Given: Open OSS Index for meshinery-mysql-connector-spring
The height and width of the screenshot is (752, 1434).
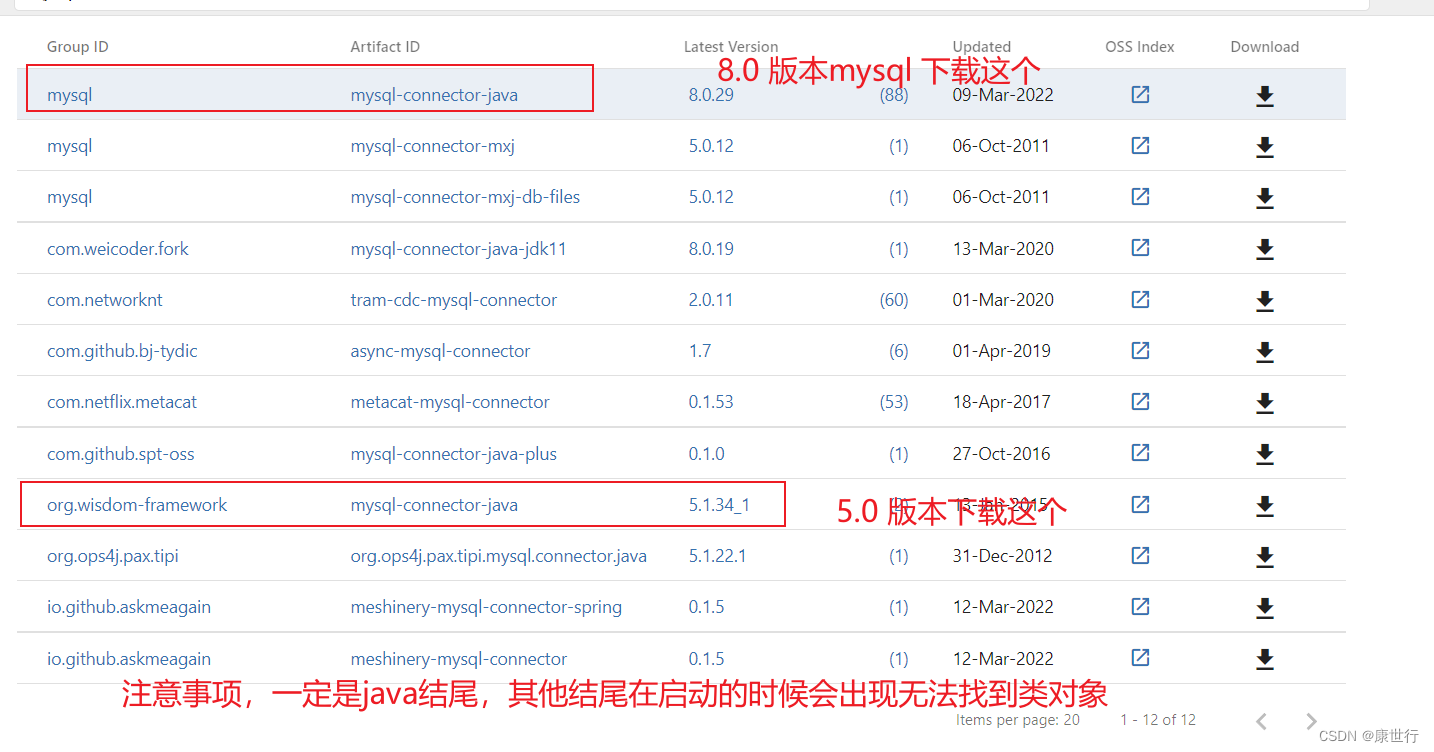Looking at the screenshot, I should [x=1140, y=607].
